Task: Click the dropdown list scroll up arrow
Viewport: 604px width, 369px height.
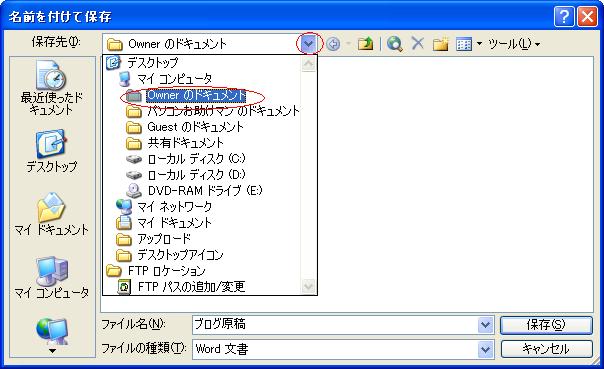Action: pyautogui.click(x=308, y=64)
